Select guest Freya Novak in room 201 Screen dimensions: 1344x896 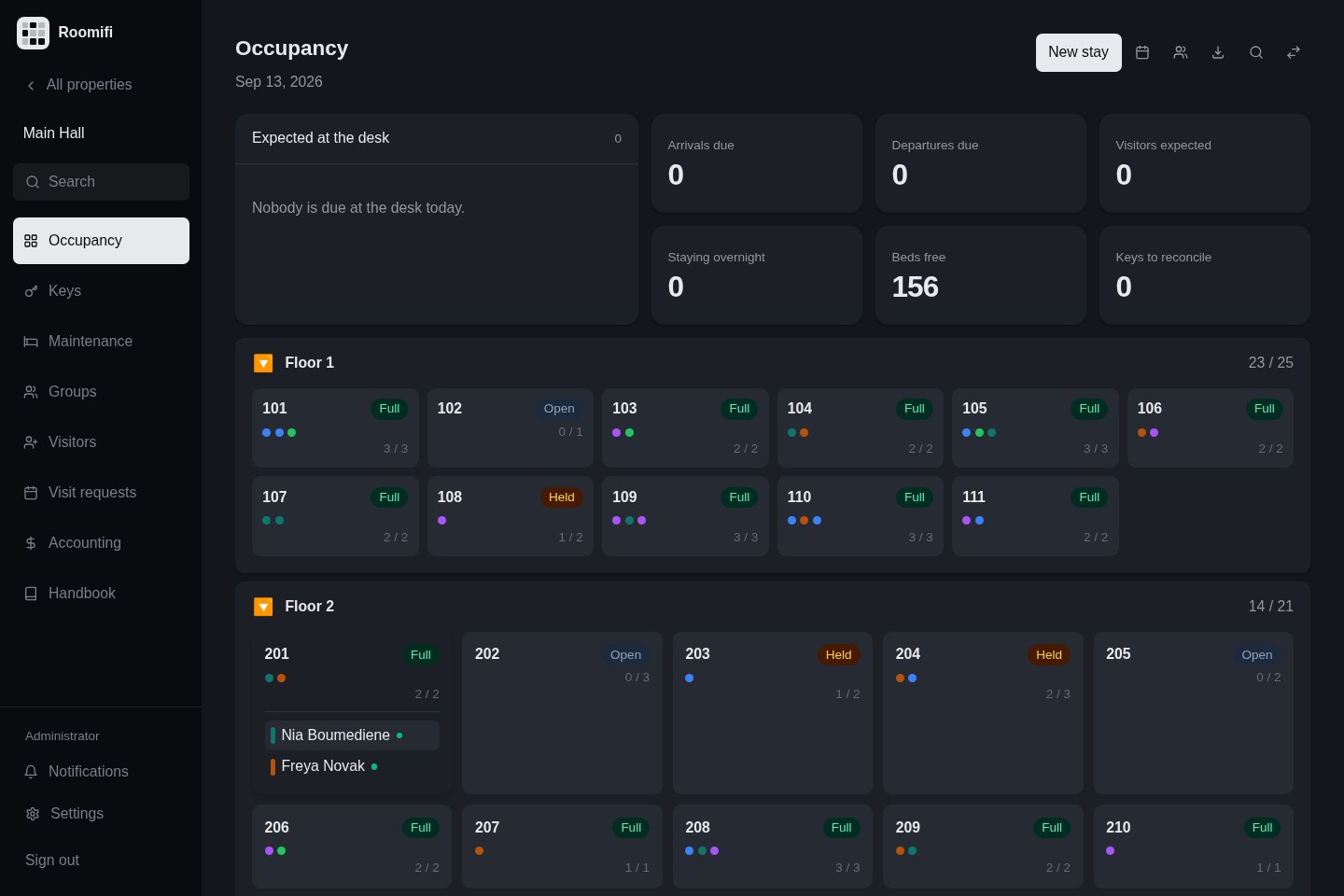[x=352, y=766]
